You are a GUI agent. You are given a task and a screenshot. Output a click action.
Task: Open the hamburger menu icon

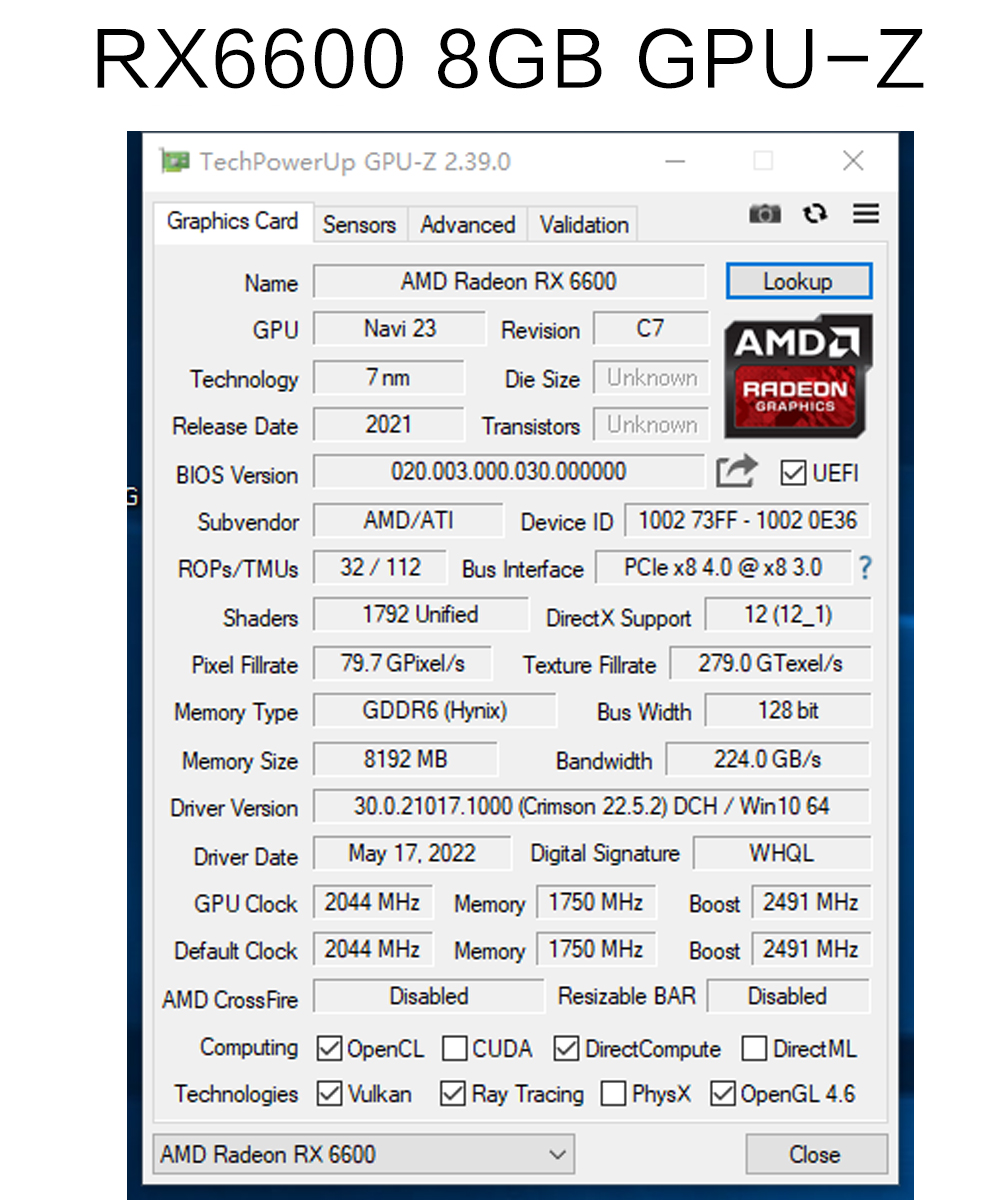865,213
